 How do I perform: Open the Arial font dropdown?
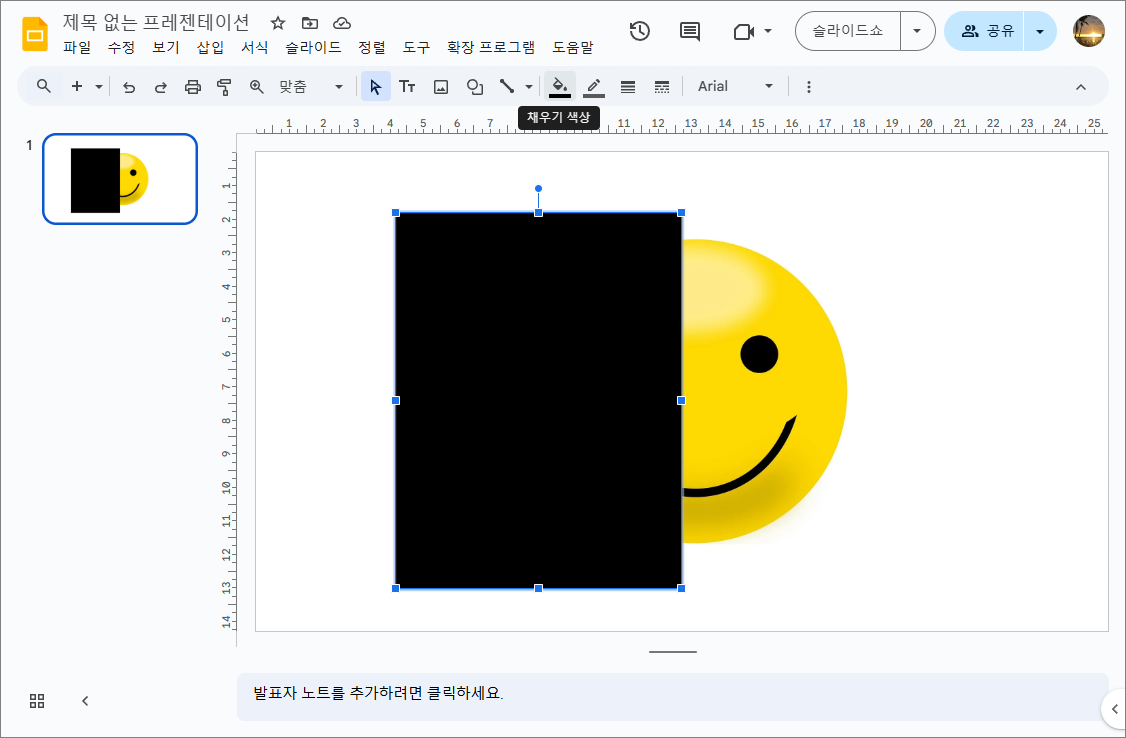[735, 86]
